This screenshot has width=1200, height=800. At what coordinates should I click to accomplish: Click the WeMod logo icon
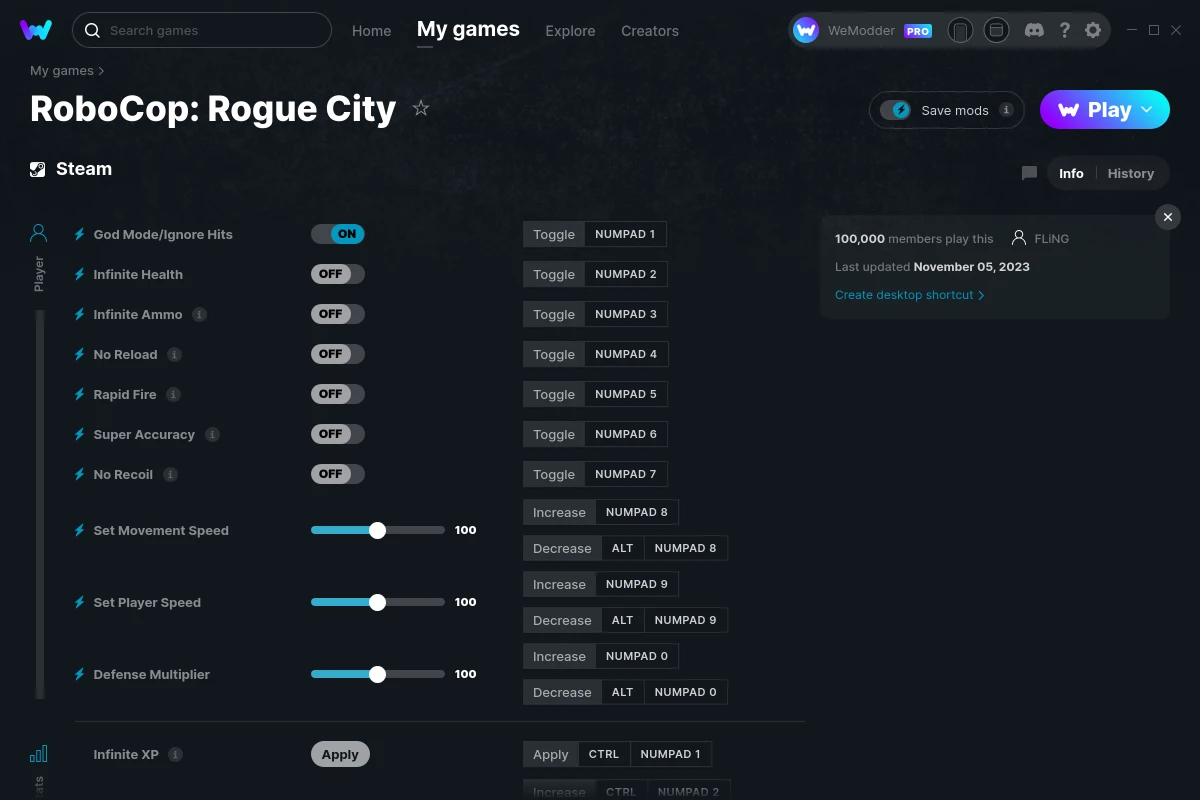[36, 30]
